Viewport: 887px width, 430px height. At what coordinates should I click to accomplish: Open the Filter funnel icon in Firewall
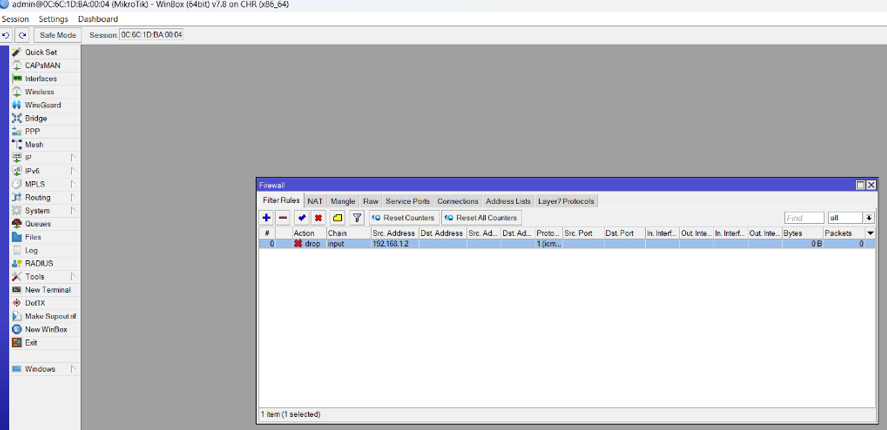tap(356, 218)
